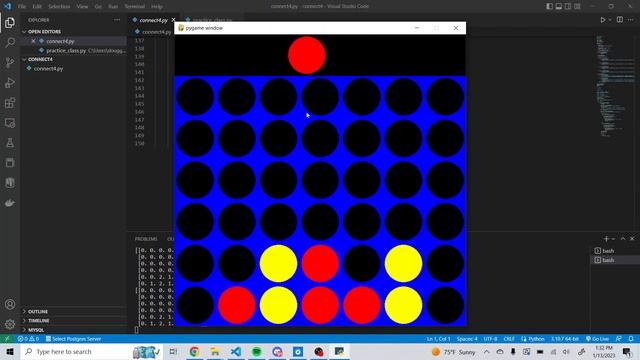Open the Testing flask view

[x=10, y=143]
